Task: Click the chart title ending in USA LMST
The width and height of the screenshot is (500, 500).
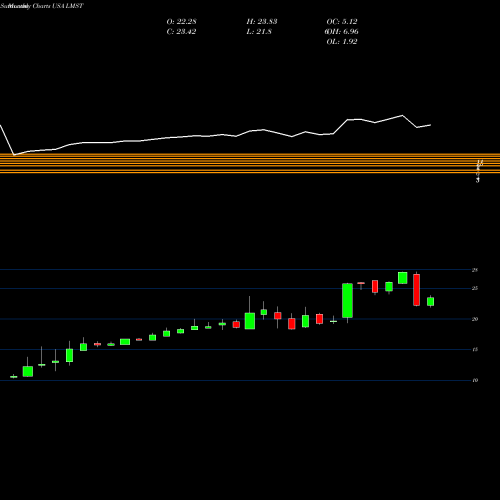Action: (42, 6)
